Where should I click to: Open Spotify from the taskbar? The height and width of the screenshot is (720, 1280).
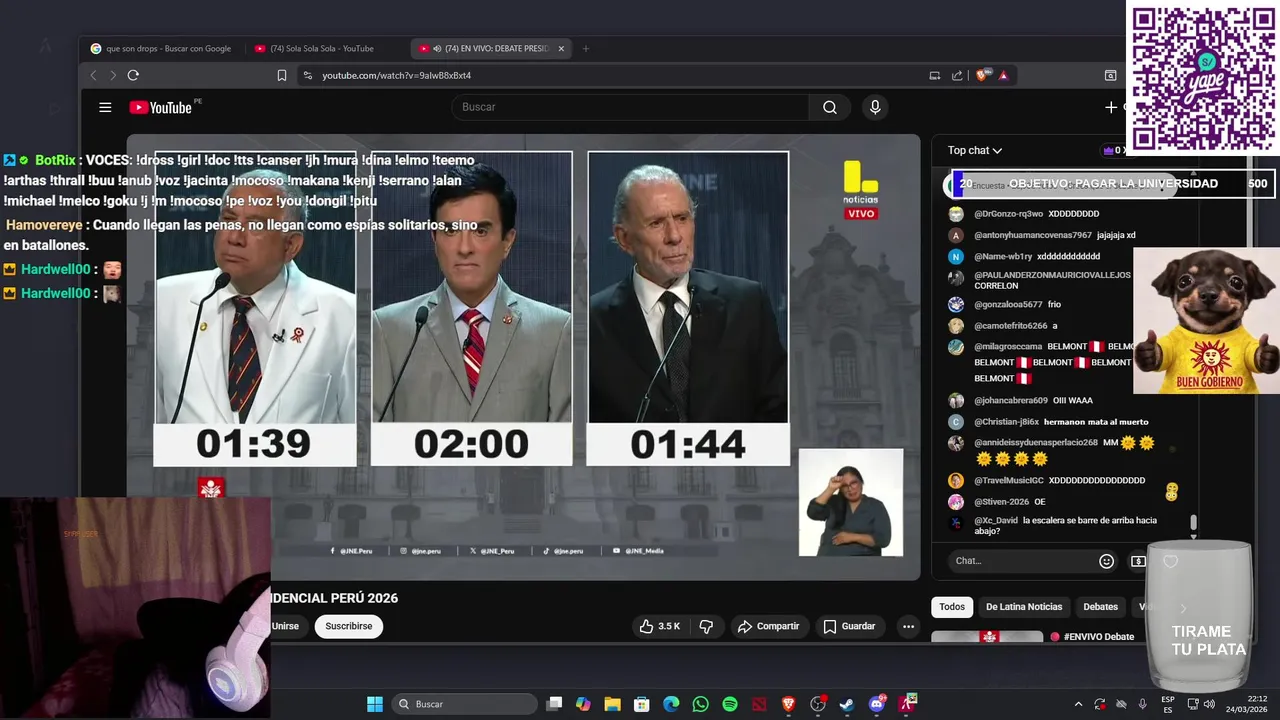(730, 704)
